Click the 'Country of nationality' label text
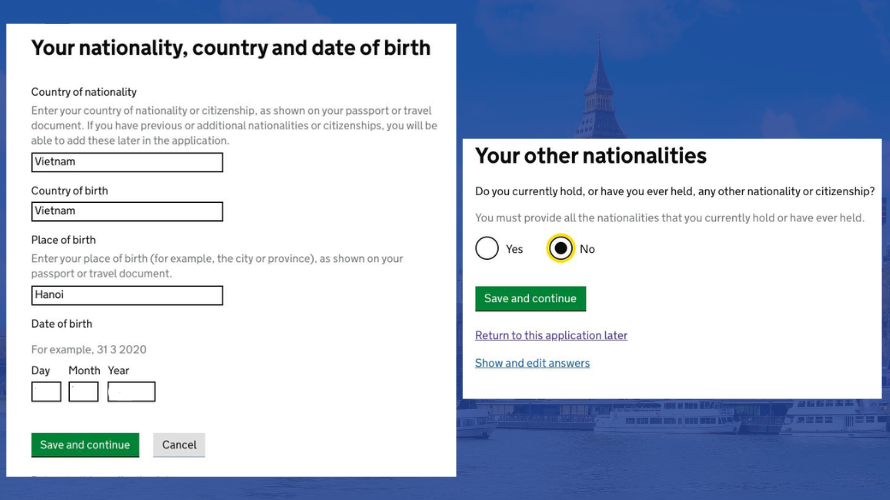Image resolution: width=890 pixels, height=500 pixels. (84, 92)
